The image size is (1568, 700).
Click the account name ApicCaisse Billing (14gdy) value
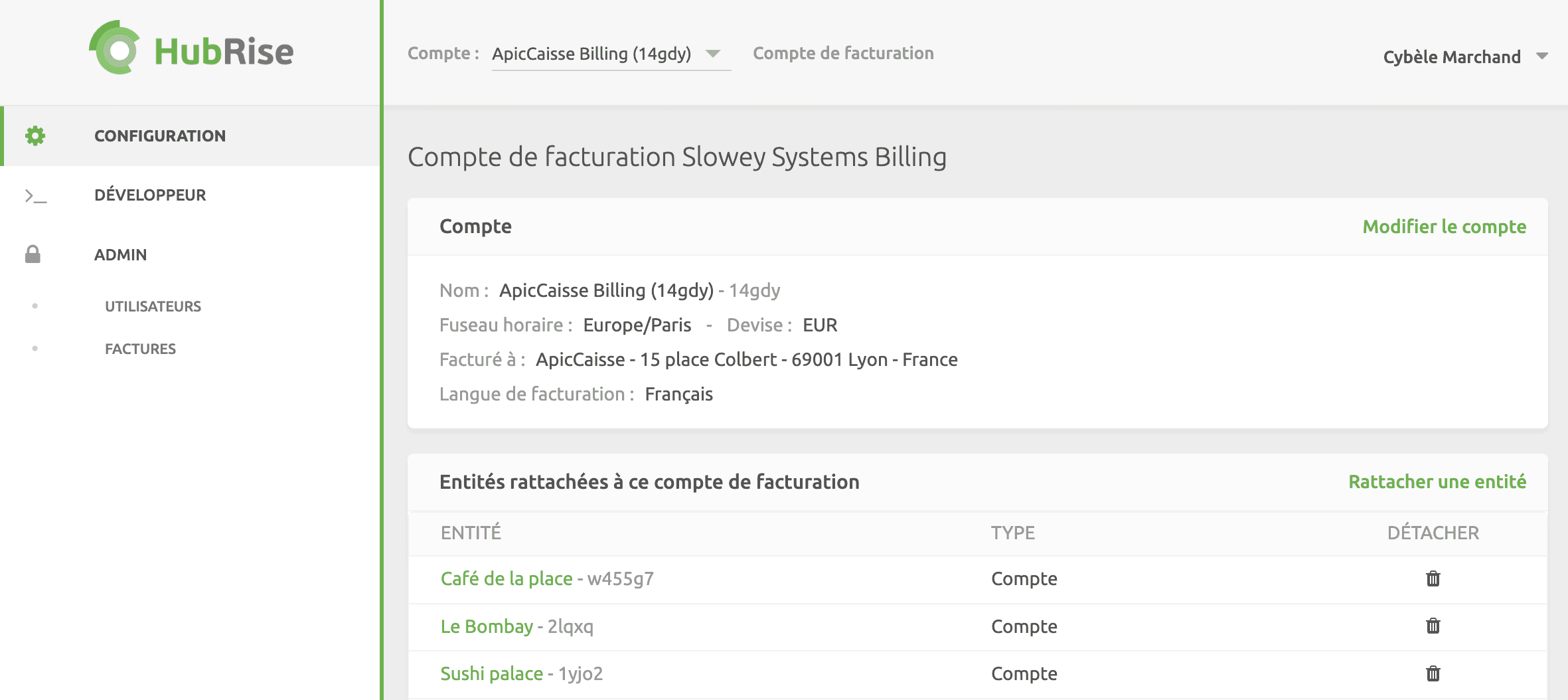pyautogui.click(x=606, y=290)
